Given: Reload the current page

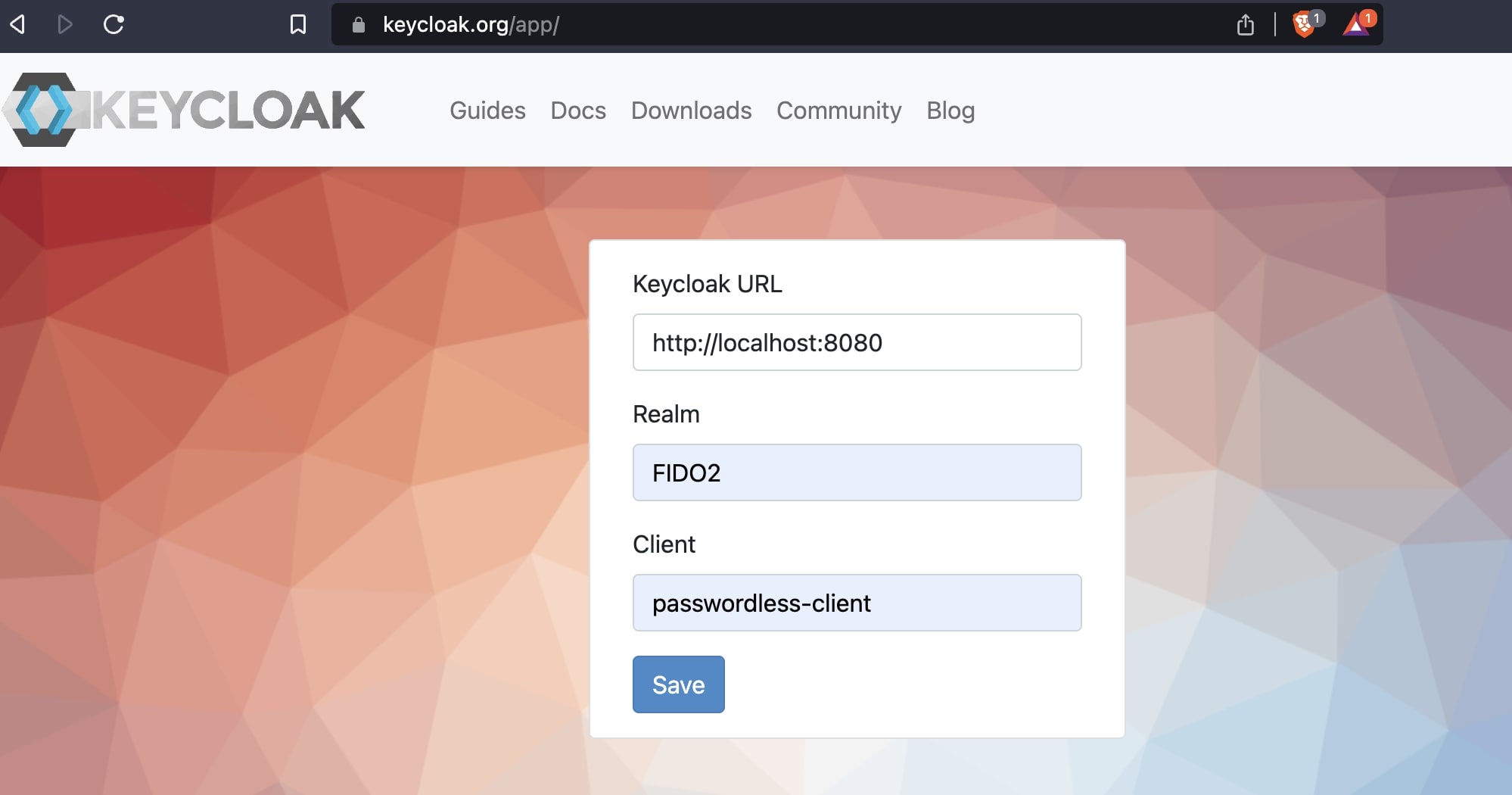Looking at the screenshot, I should click(114, 25).
